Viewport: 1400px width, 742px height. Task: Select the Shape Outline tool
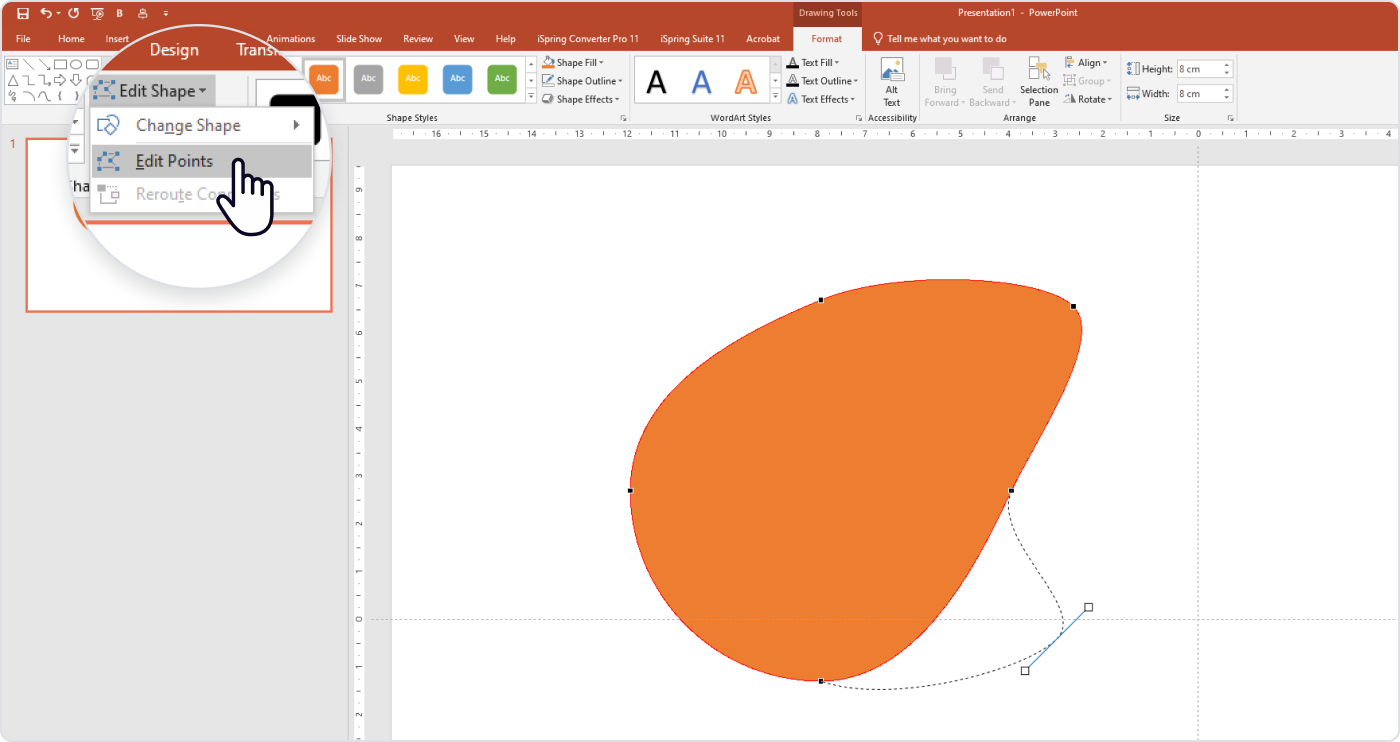pyautogui.click(x=582, y=80)
